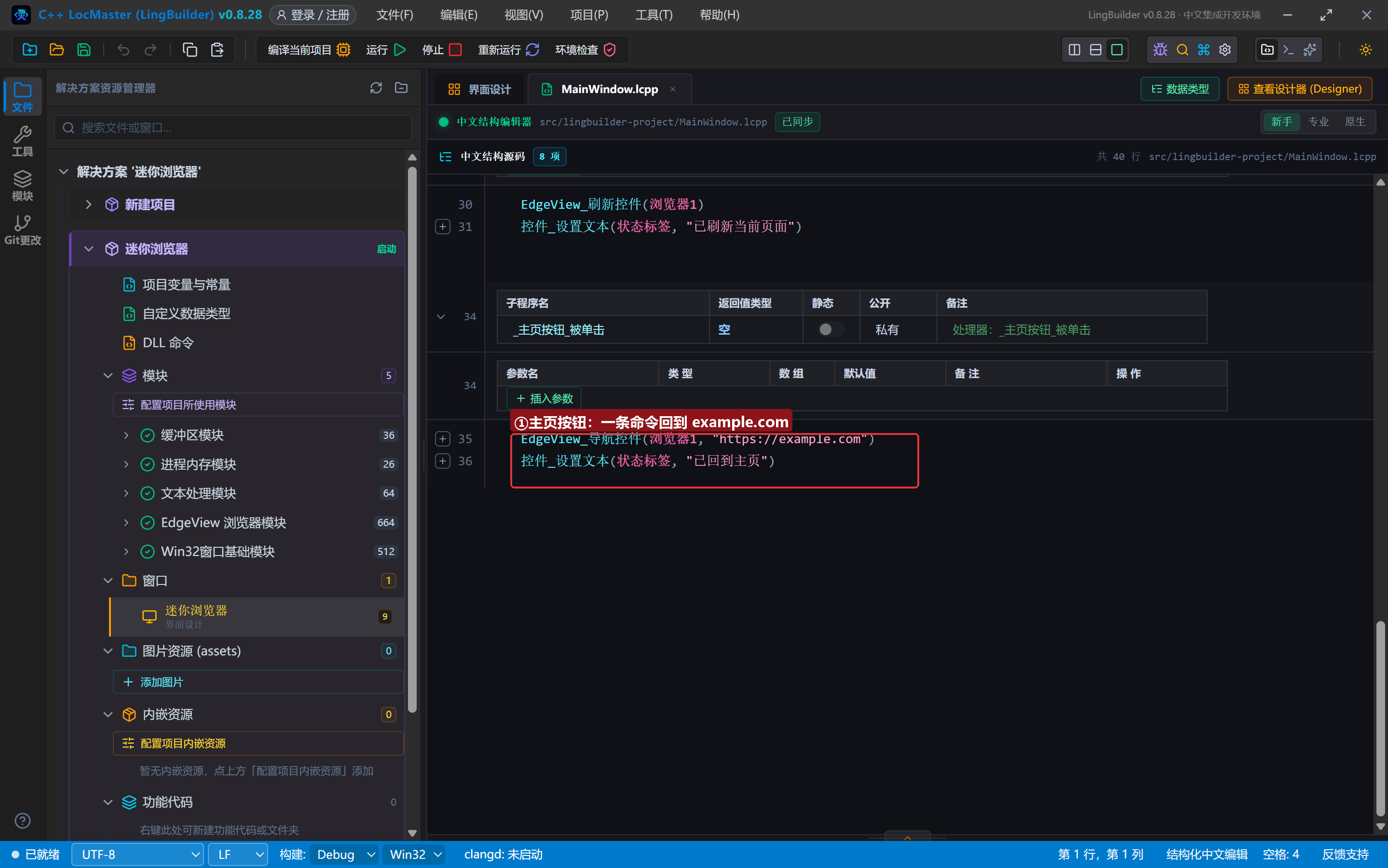Image resolution: width=1388 pixels, height=868 pixels.
Task: Click the solution explorer vertical scrollbar
Action: pos(412,439)
